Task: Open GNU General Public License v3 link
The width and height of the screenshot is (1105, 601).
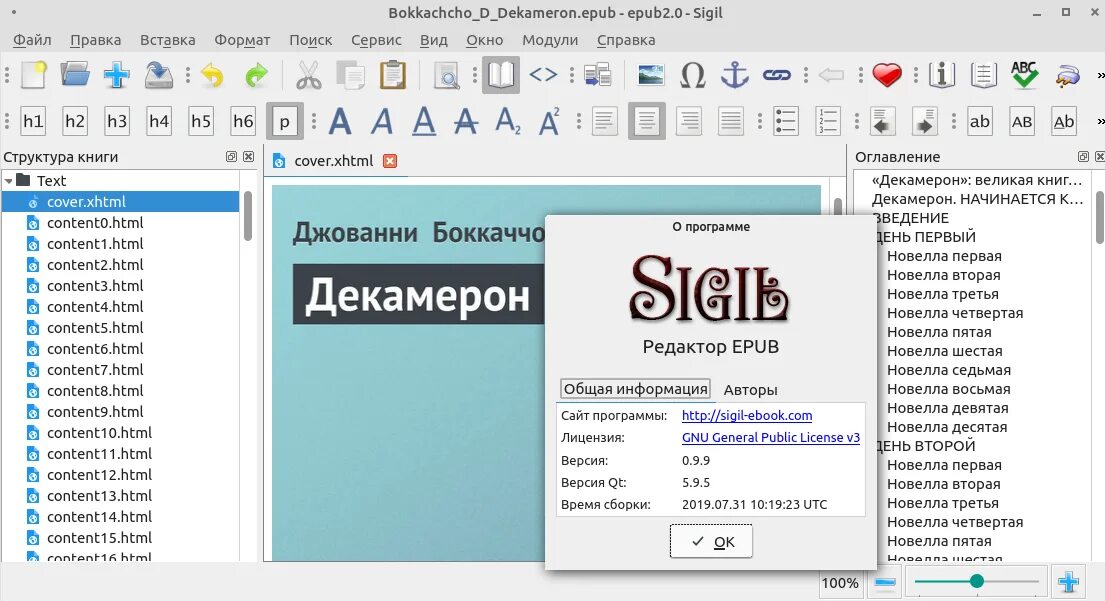Action: (771, 438)
